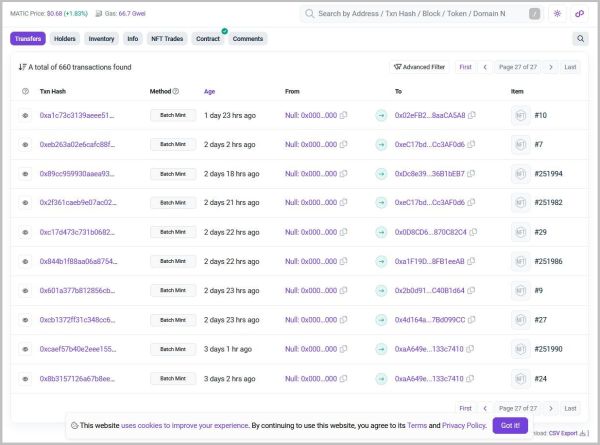Open the Contract tab
600x445 pixels.
pyautogui.click(x=208, y=39)
